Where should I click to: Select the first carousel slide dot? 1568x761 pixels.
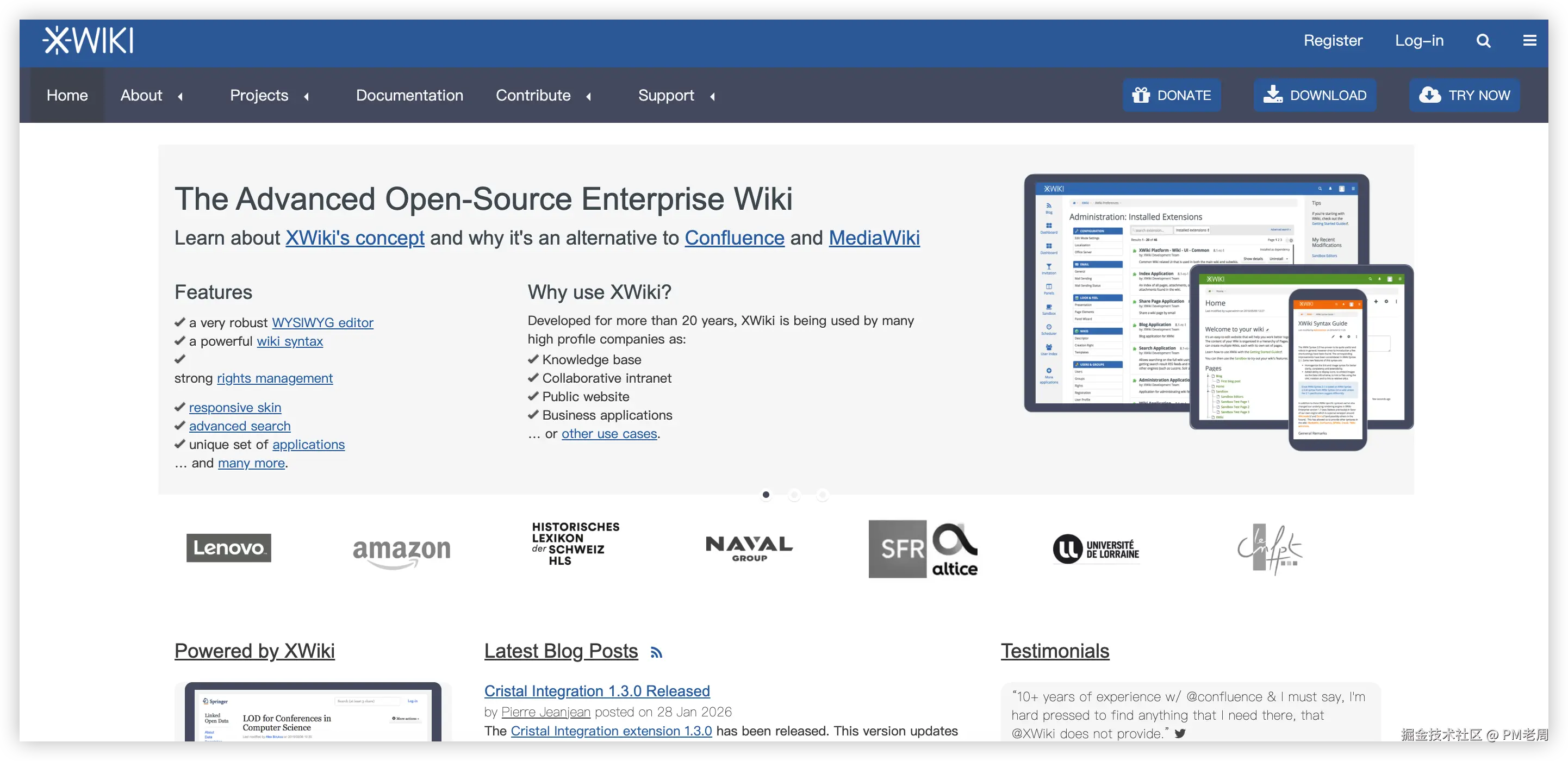[x=766, y=495]
